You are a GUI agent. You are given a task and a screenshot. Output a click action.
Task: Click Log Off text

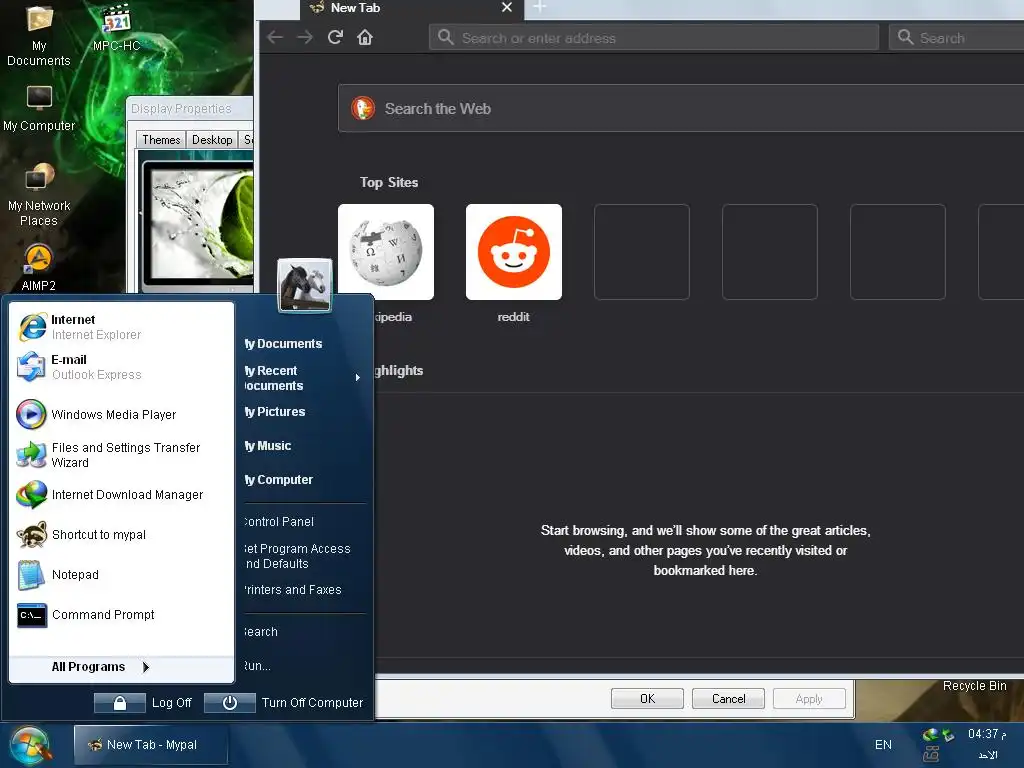click(172, 703)
